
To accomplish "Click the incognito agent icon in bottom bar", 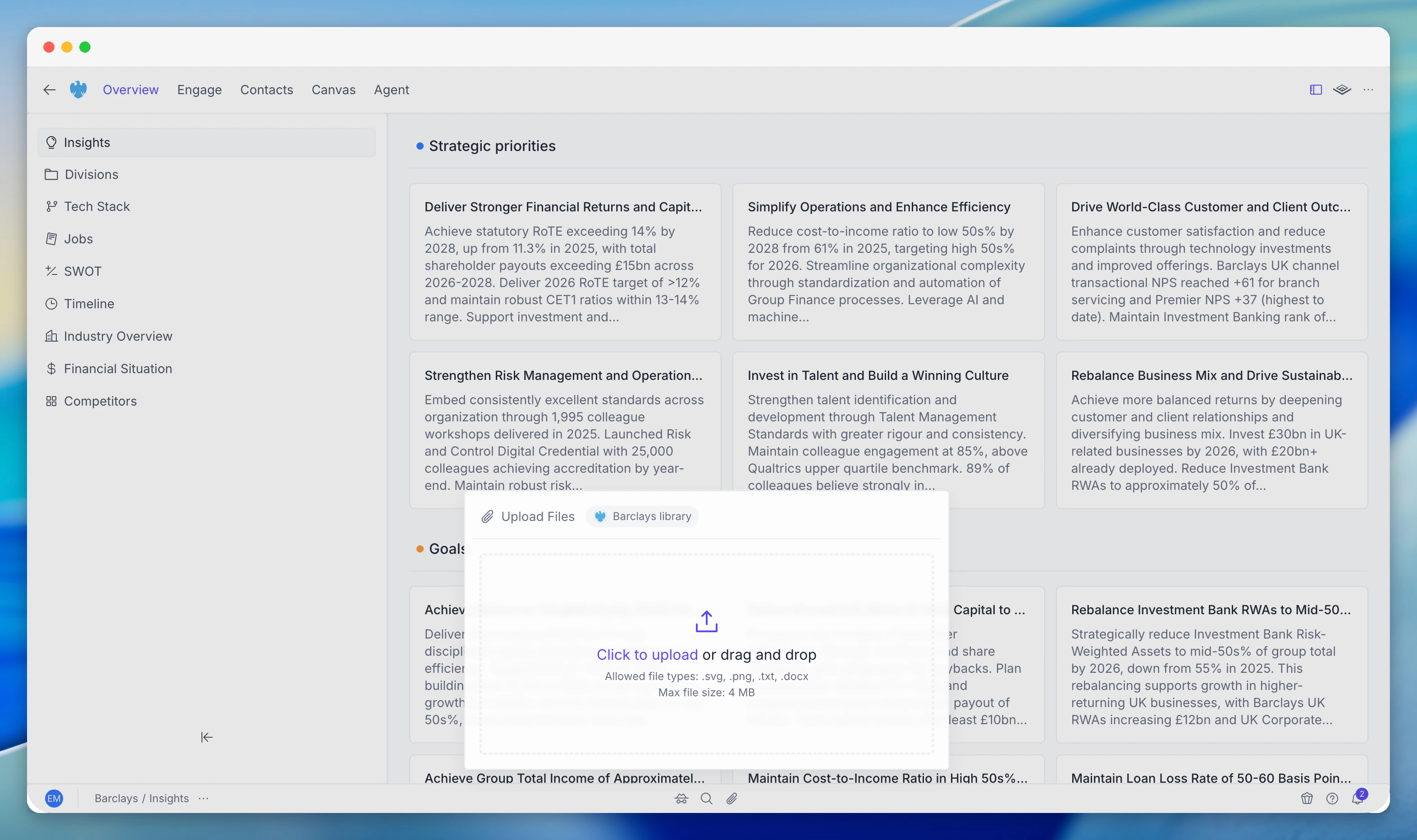I will (681, 798).
